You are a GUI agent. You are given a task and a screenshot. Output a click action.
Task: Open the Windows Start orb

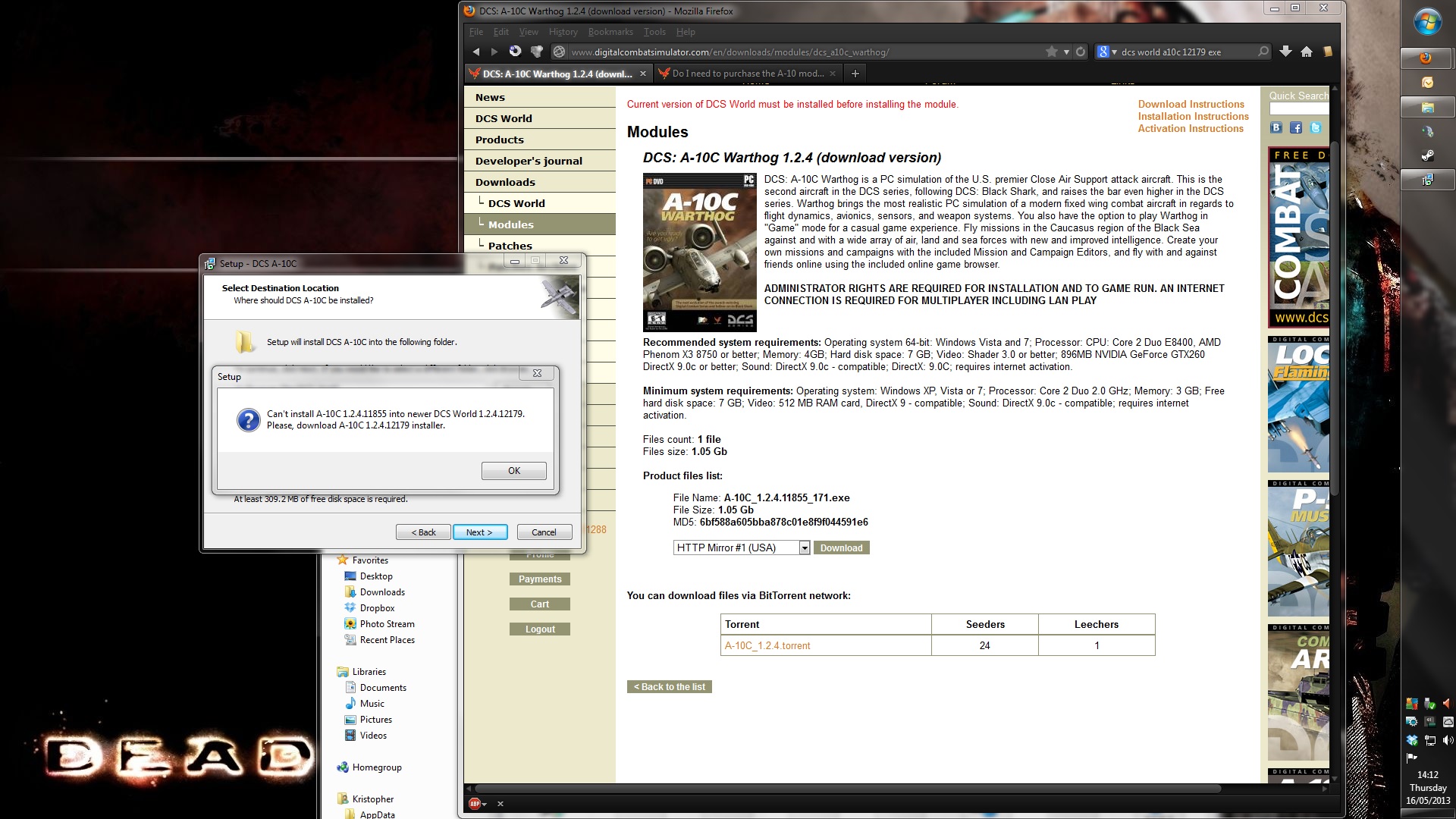(1428, 22)
